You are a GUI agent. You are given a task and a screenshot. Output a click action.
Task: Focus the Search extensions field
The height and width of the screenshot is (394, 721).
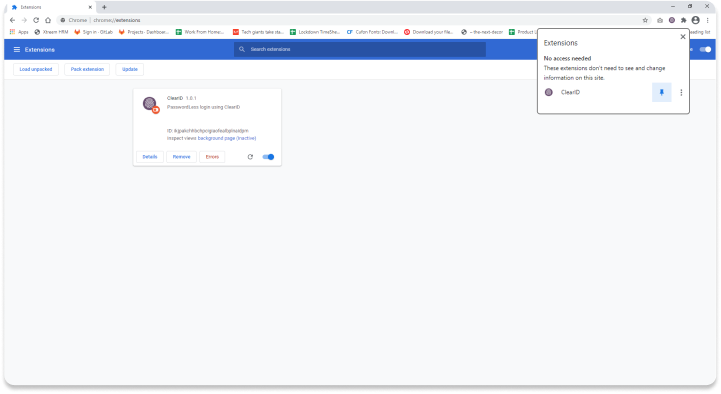pyautogui.click(x=360, y=49)
